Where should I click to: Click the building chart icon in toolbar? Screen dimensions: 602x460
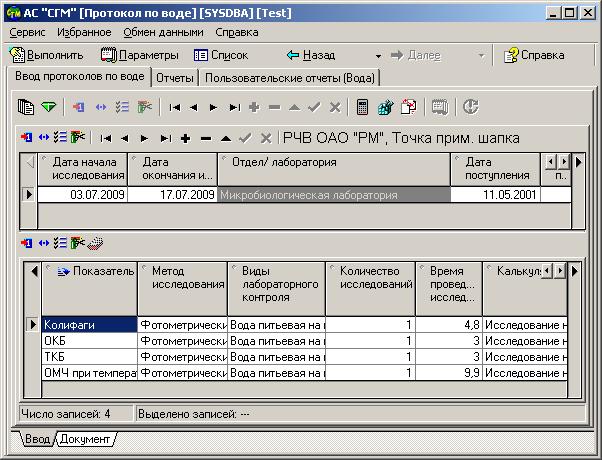pos(385,107)
